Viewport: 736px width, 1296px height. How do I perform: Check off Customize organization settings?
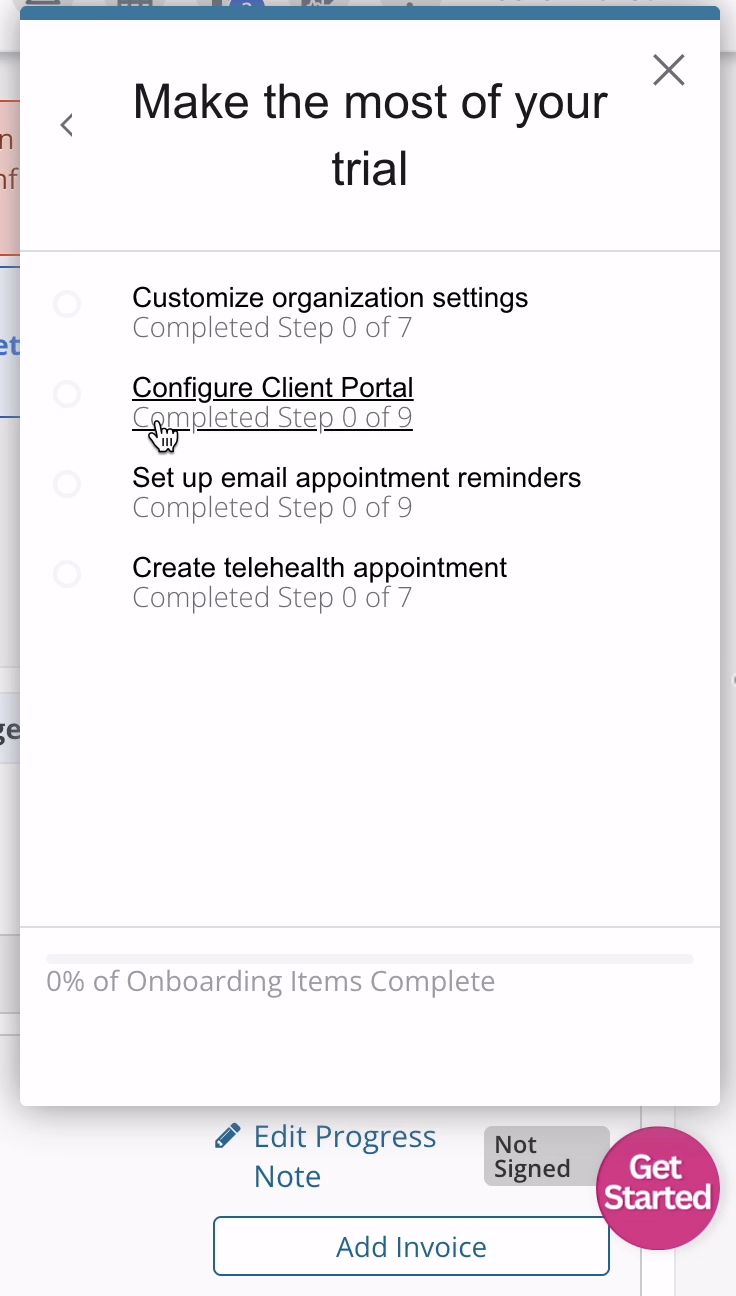click(67, 303)
